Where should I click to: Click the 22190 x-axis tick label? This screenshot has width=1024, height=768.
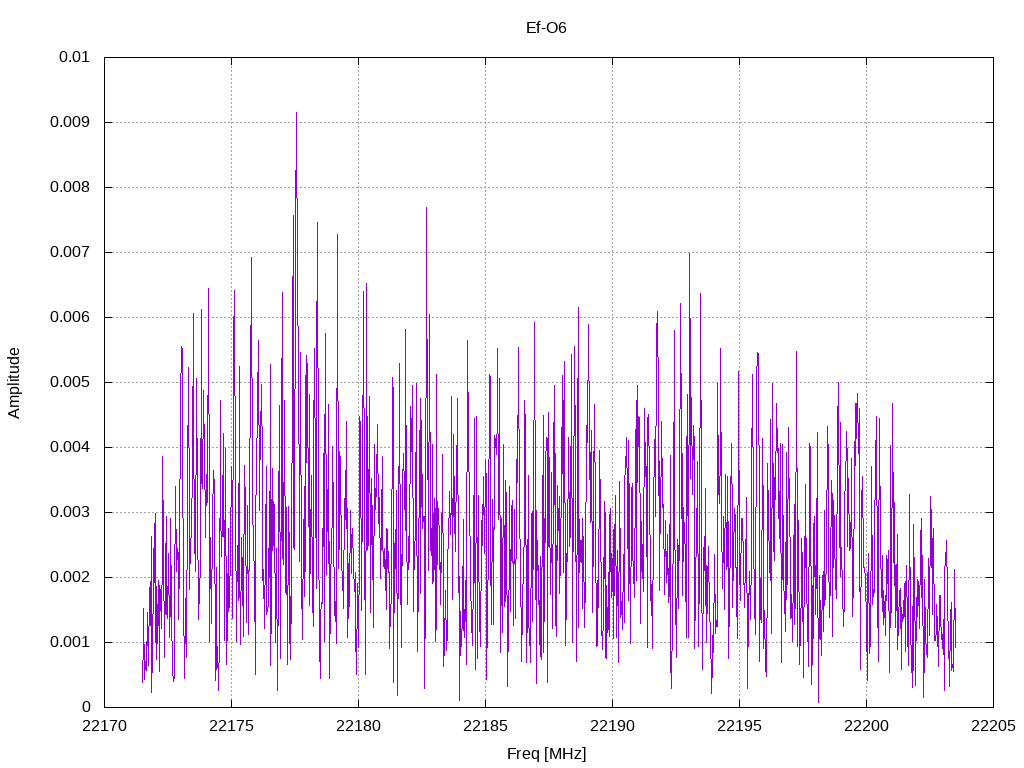pos(613,726)
